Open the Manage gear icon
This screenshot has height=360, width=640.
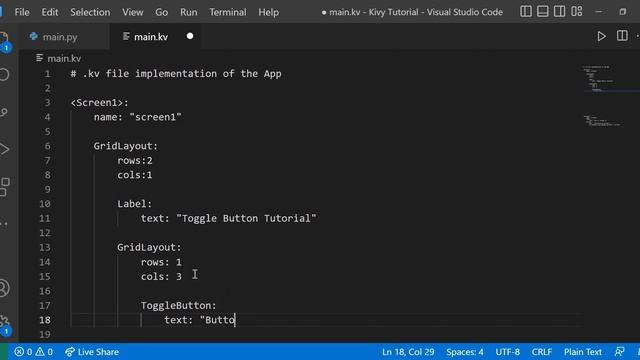pyautogui.click(x=4, y=324)
